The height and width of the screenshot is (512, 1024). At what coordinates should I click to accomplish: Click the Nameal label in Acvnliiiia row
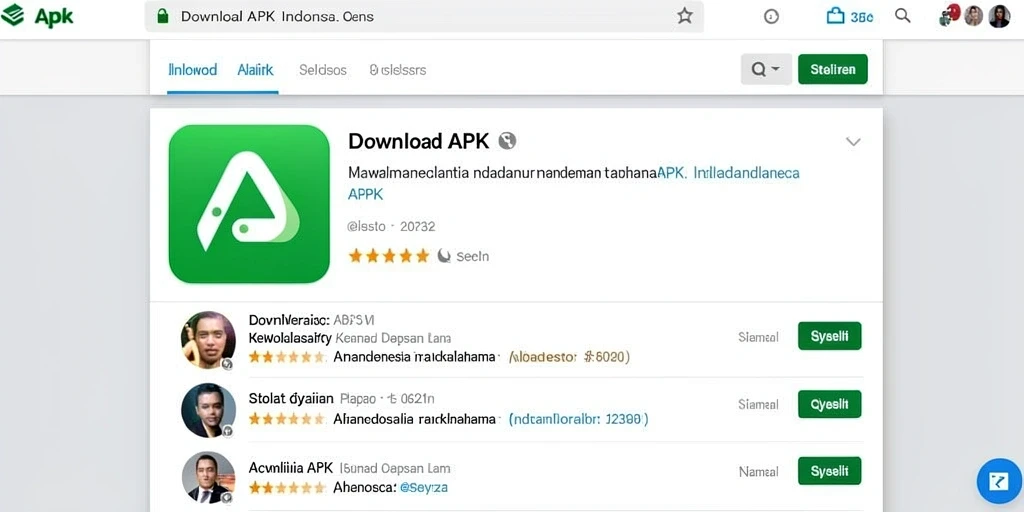pos(758,472)
